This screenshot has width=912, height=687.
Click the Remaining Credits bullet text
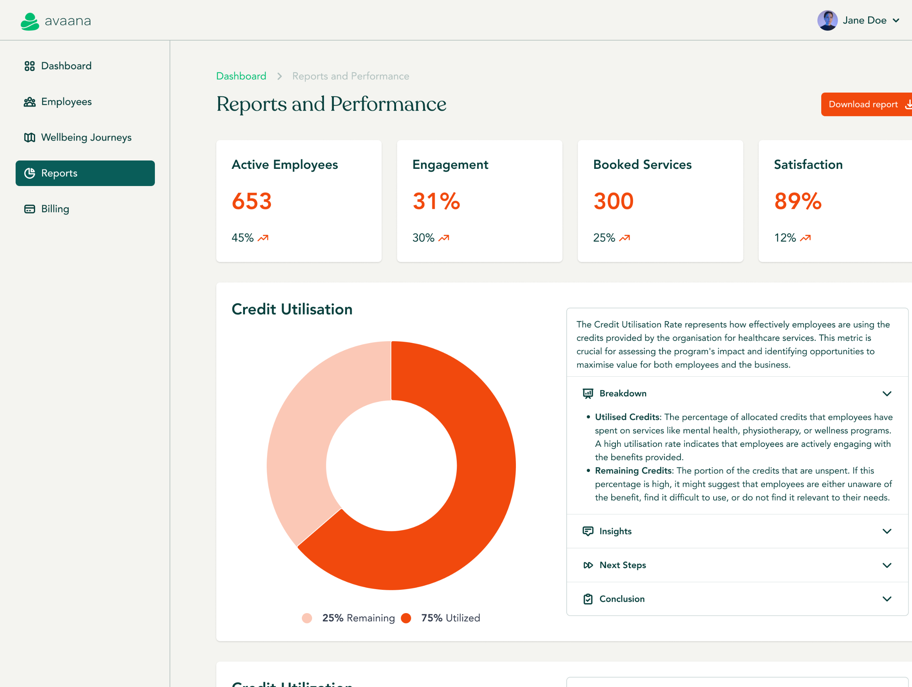coord(743,484)
